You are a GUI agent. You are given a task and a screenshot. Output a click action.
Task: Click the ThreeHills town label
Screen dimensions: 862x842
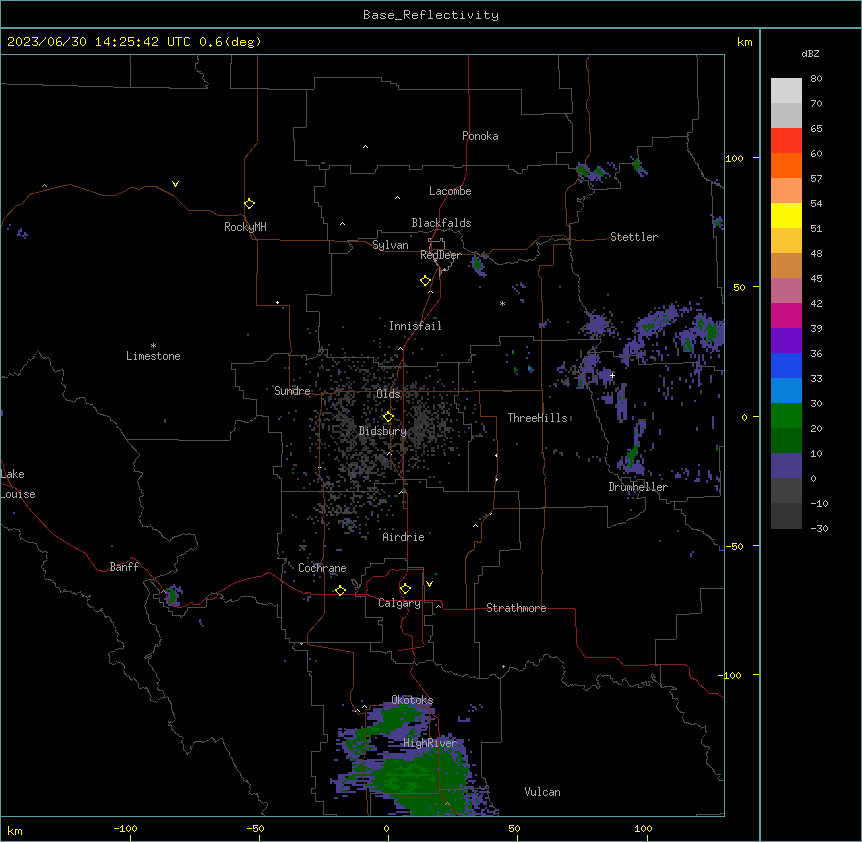pos(537,418)
